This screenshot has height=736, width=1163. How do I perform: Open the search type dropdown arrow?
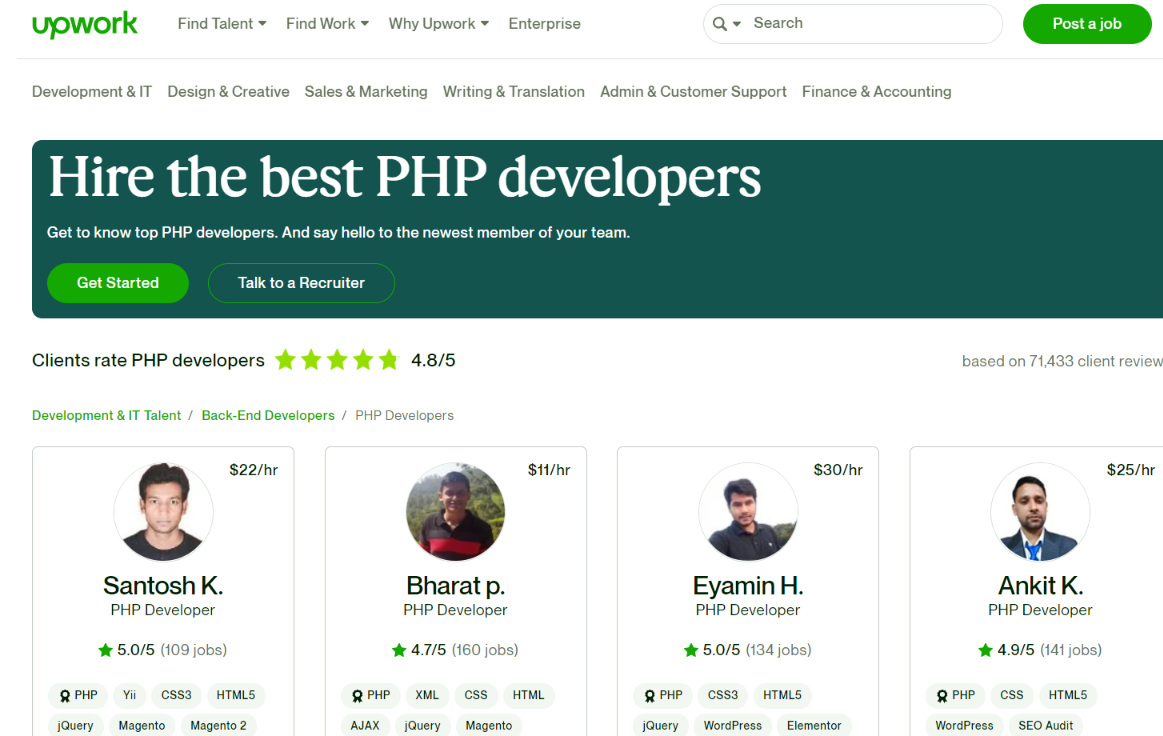pos(737,24)
